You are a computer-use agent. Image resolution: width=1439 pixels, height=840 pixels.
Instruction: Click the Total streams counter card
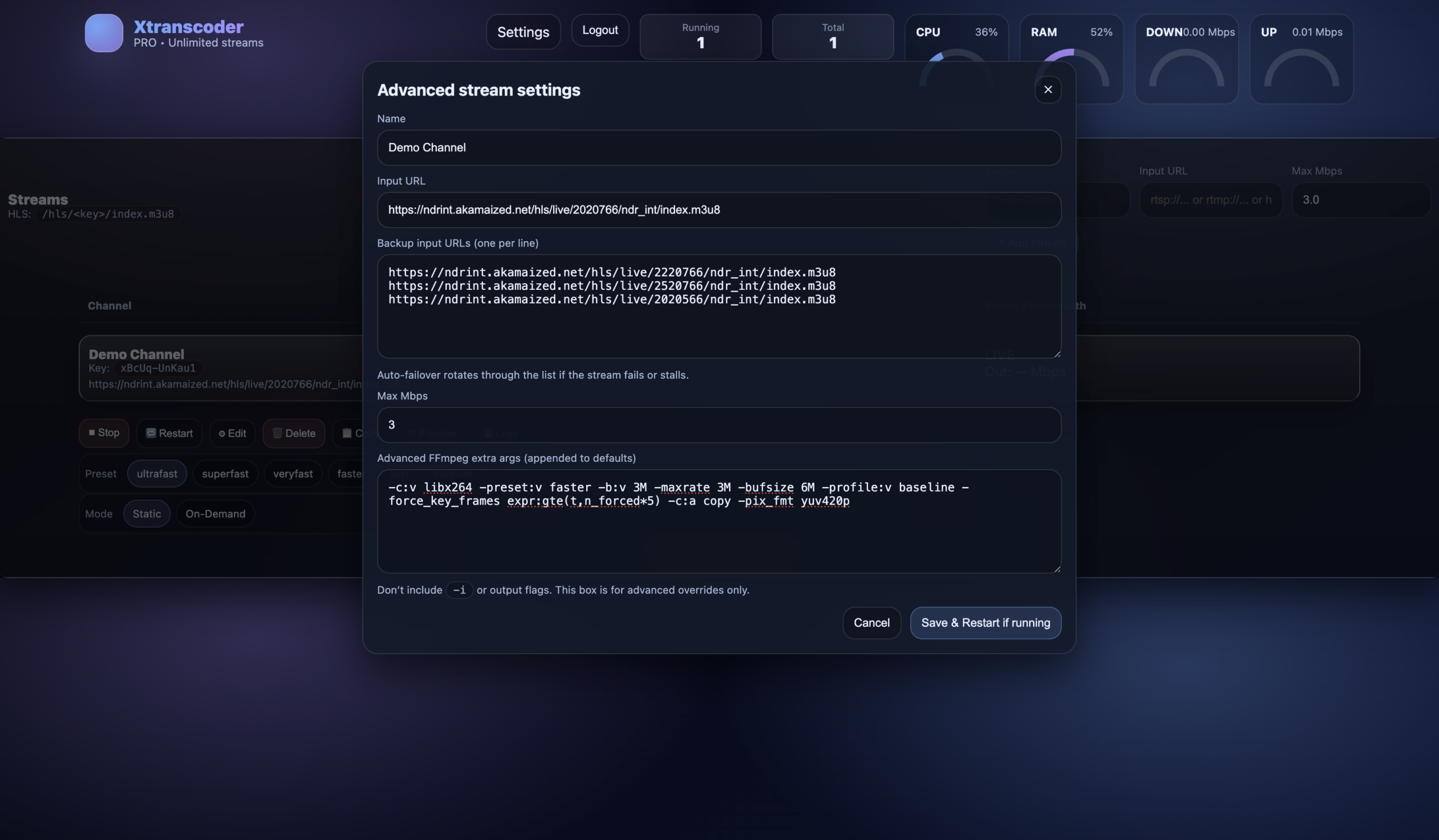[x=832, y=37]
